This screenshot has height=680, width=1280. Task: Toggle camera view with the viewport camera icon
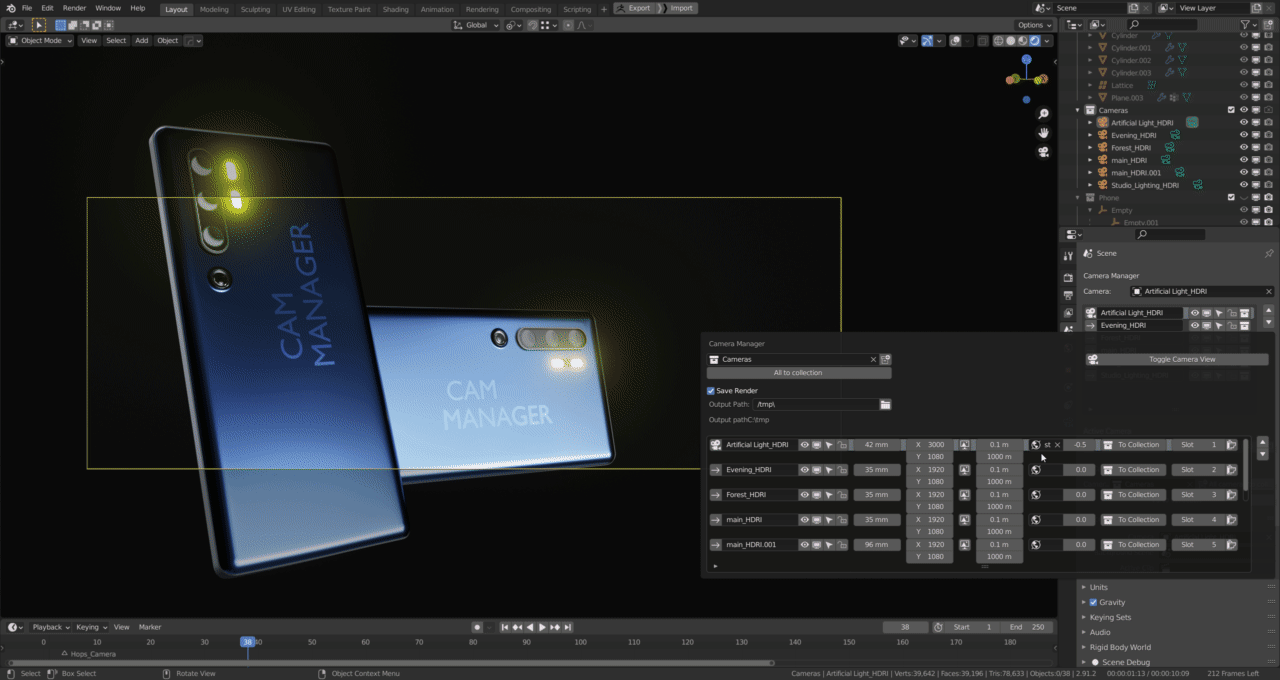pyautogui.click(x=1043, y=152)
